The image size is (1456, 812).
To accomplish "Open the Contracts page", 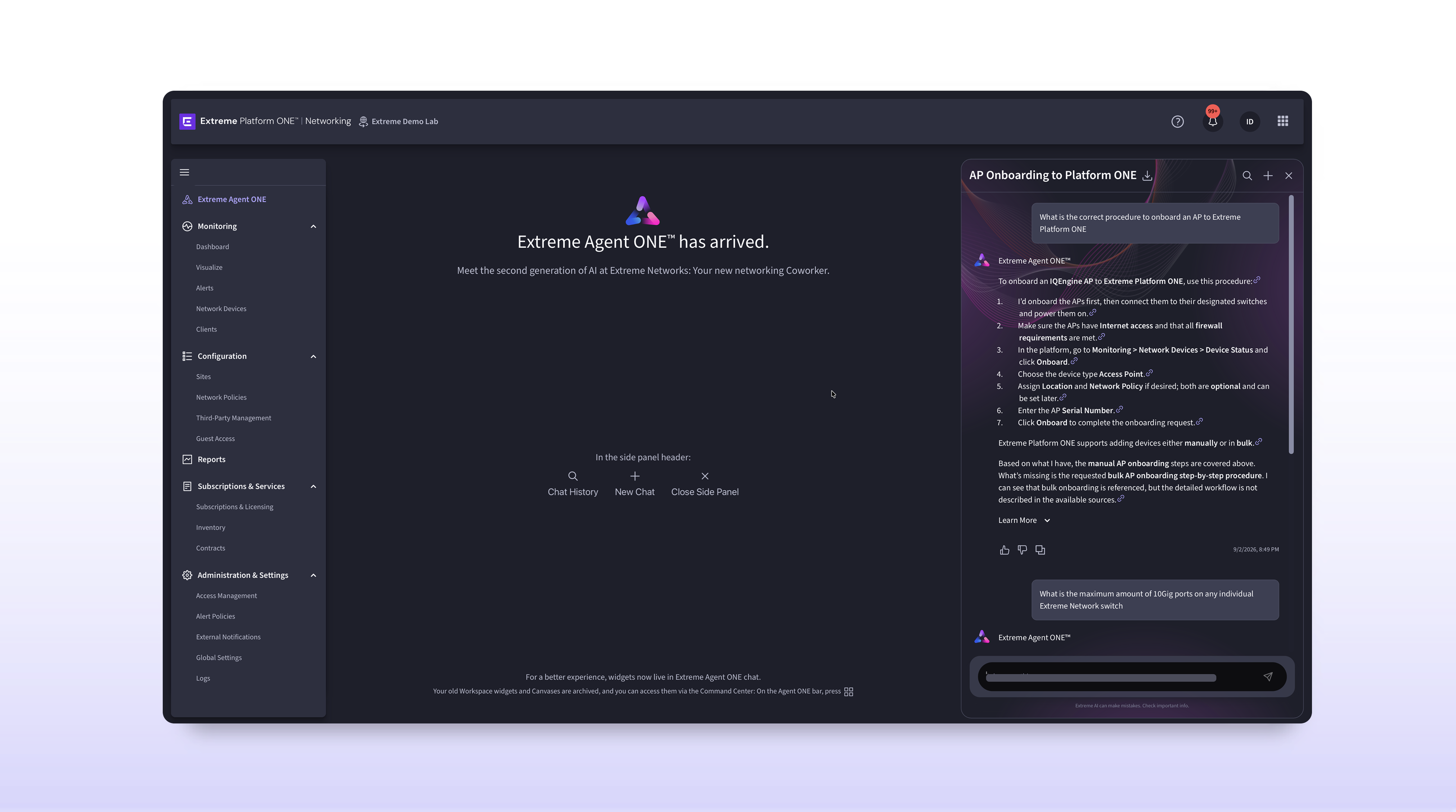I will click(211, 548).
